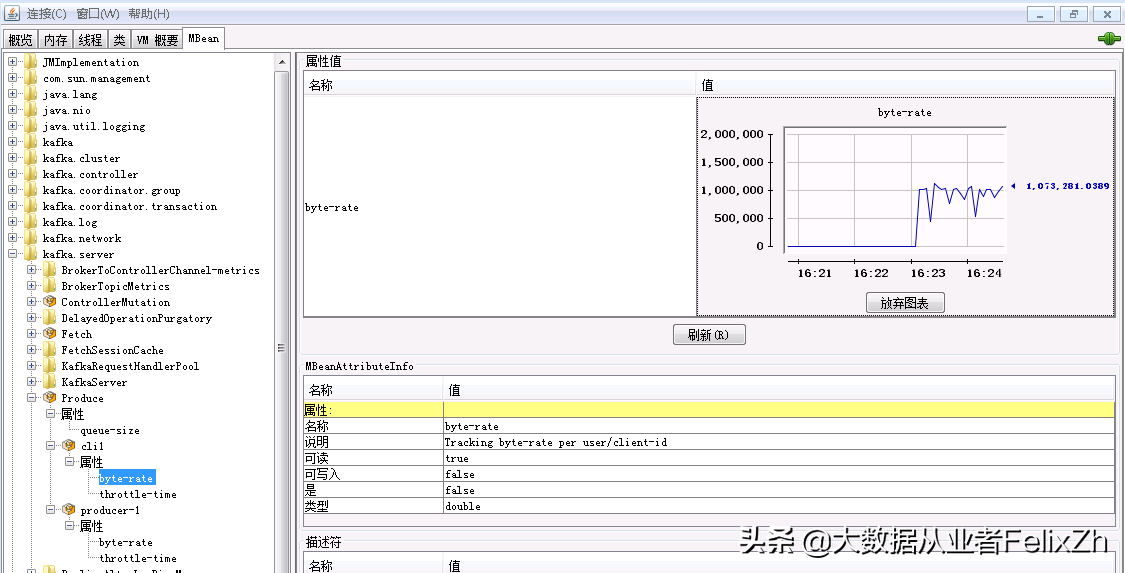Click the FetchSessionCache folder icon
This screenshot has height=573, width=1125.
[x=49, y=350]
